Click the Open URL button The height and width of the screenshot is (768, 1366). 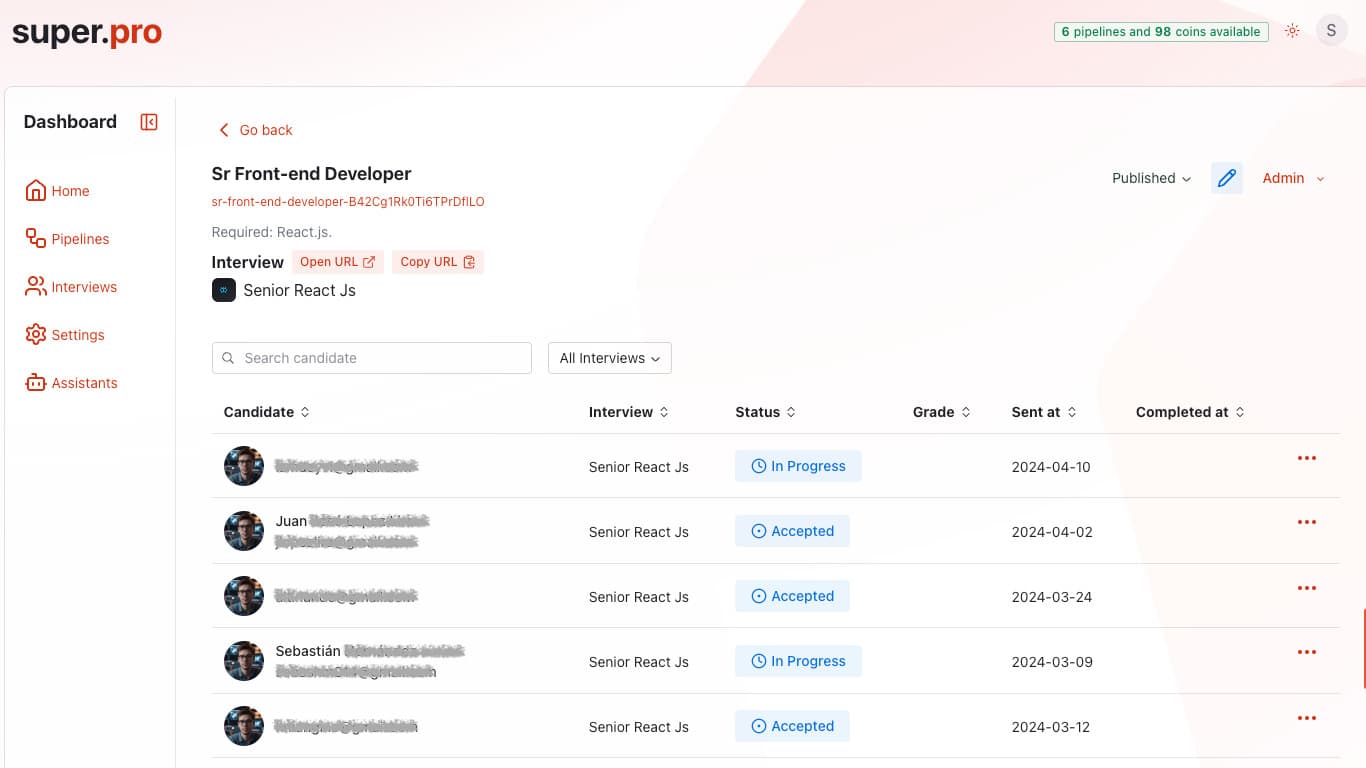point(337,261)
